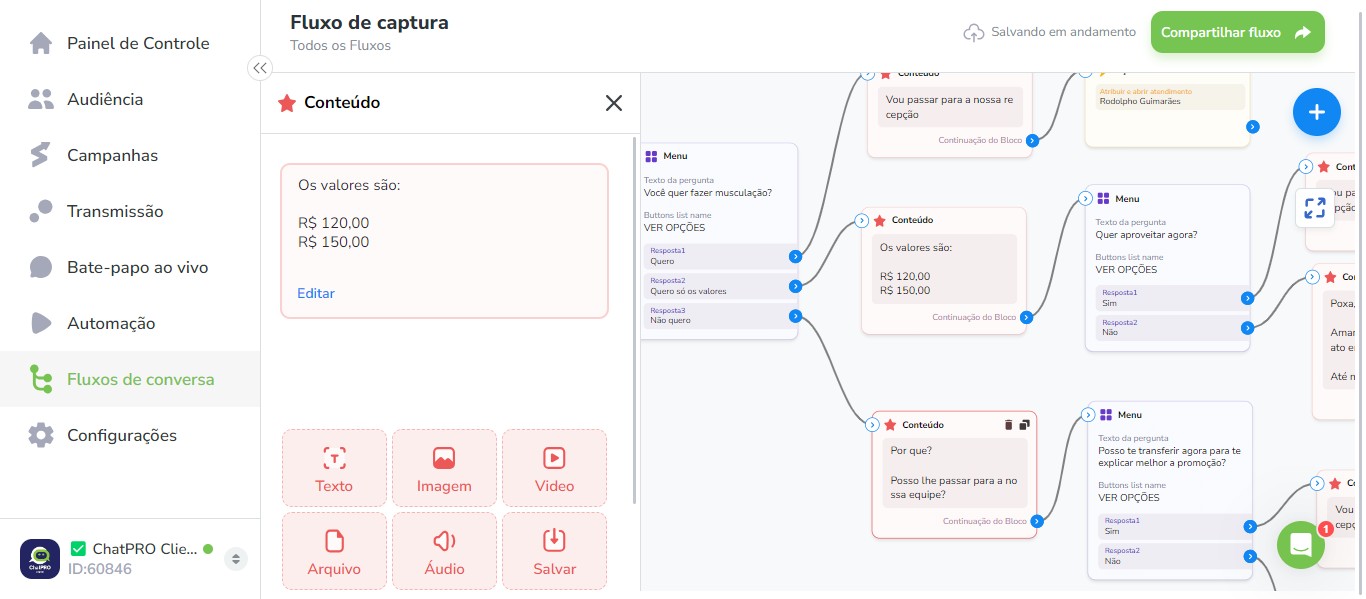Click continuation connector of 'Por que?' block
Viewport: 1366px width, 599px height.
1037,521
